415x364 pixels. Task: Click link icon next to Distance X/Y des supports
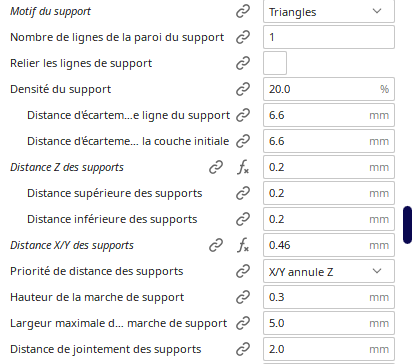tap(216, 245)
